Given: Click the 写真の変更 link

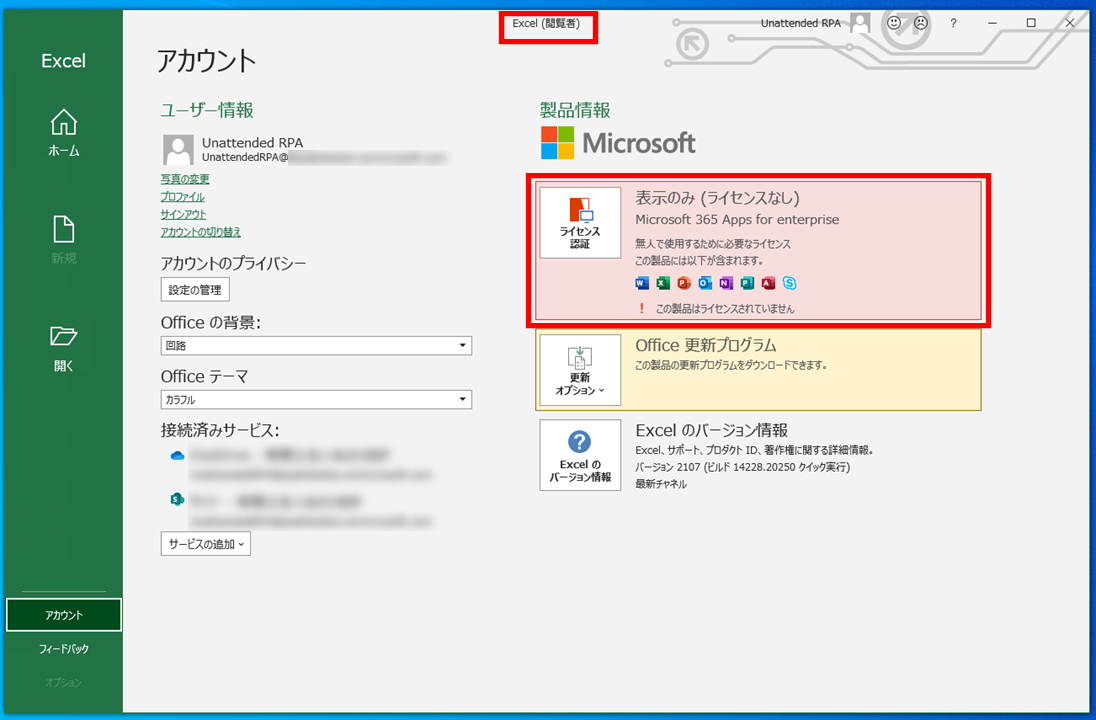Looking at the screenshot, I should coord(185,179).
